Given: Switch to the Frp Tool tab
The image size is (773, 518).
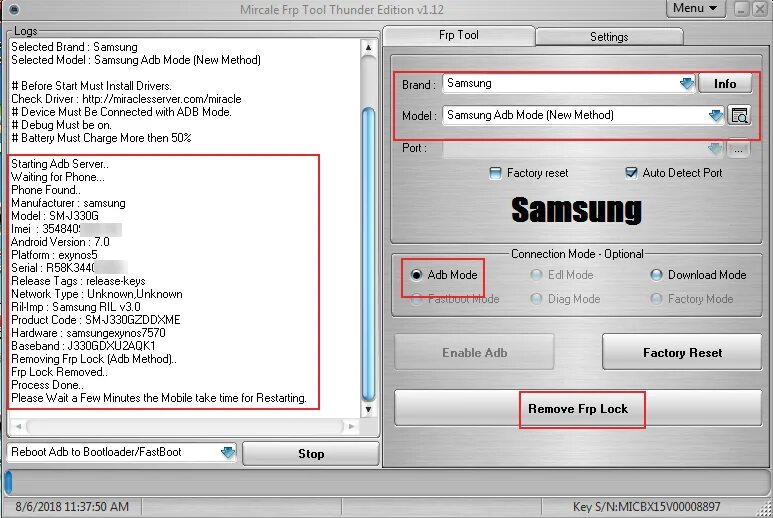Looking at the screenshot, I should 458,35.
